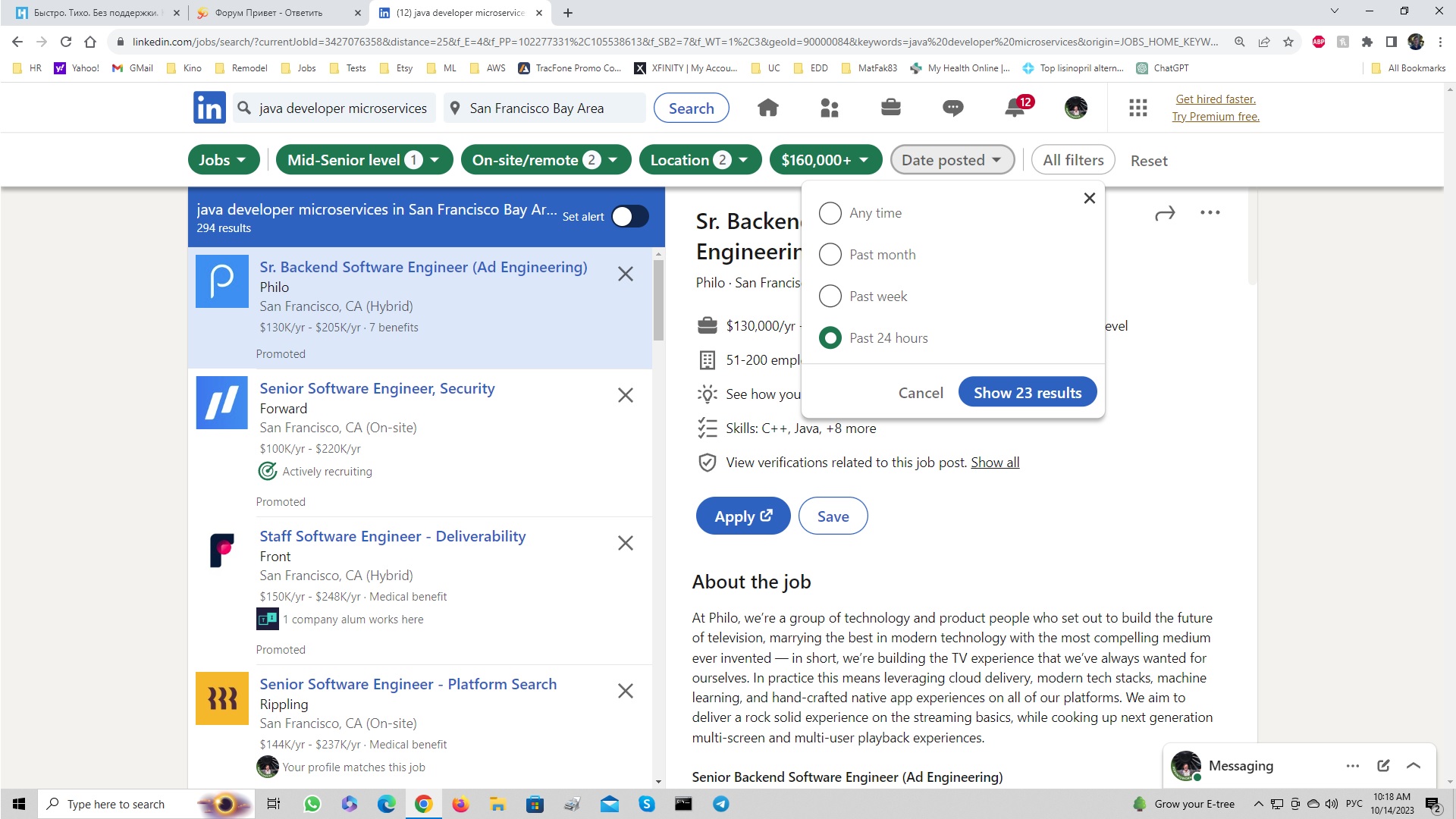This screenshot has width=1456, height=819.
Task: Open Mid-Senior level filter dropdown
Action: coord(364,160)
